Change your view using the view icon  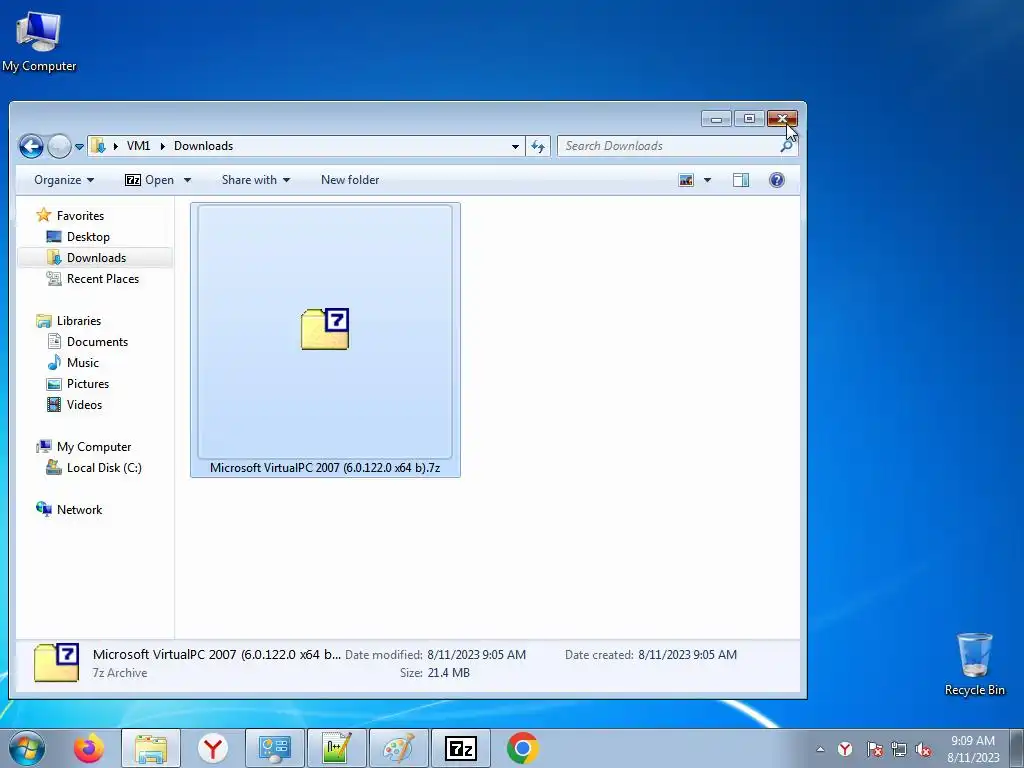pos(686,180)
